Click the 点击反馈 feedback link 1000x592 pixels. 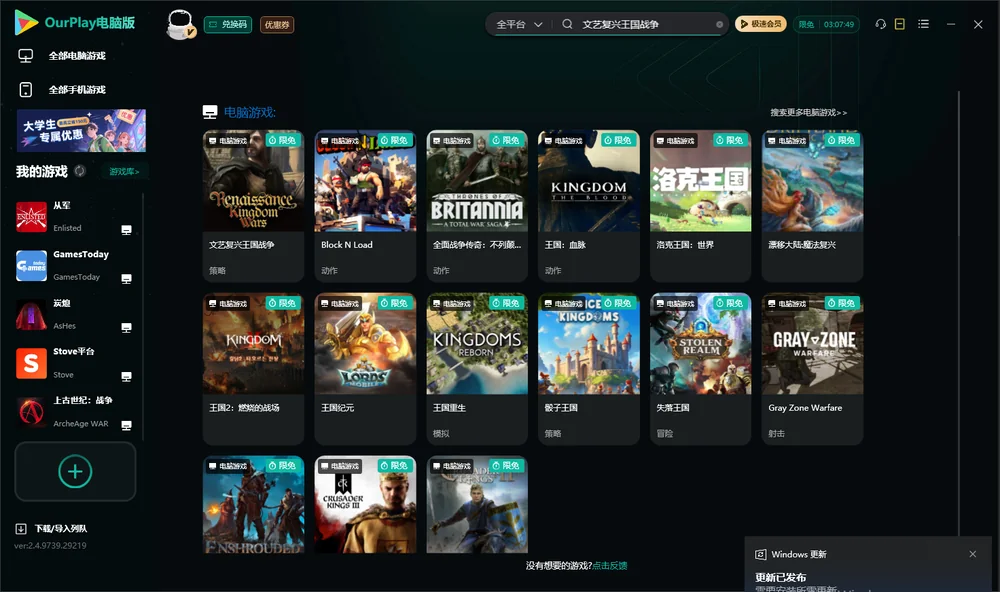tap(610, 565)
